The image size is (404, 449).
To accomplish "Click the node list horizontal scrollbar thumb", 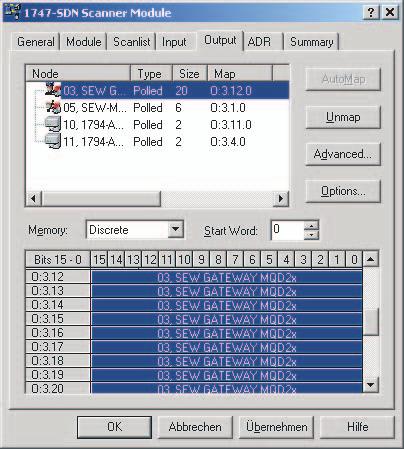I will [x=101, y=199].
